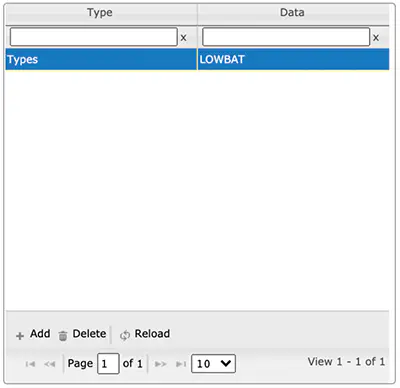Click the Reload text button

point(152,334)
